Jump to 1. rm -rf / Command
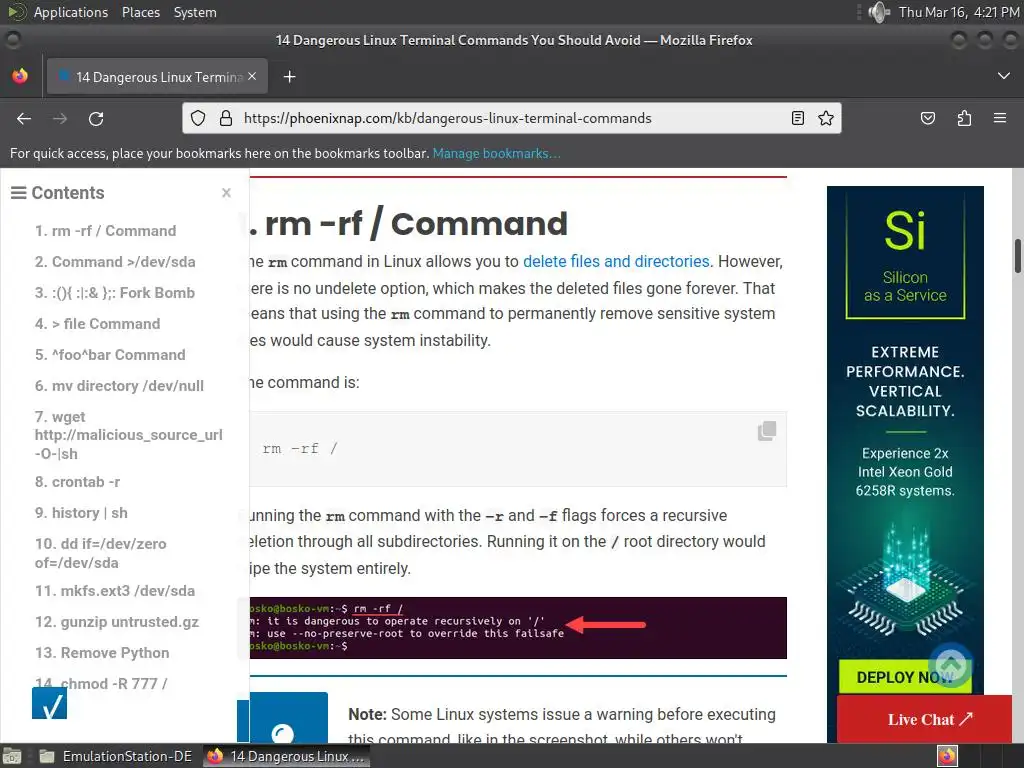The height and width of the screenshot is (768, 1024). pyautogui.click(x=105, y=231)
